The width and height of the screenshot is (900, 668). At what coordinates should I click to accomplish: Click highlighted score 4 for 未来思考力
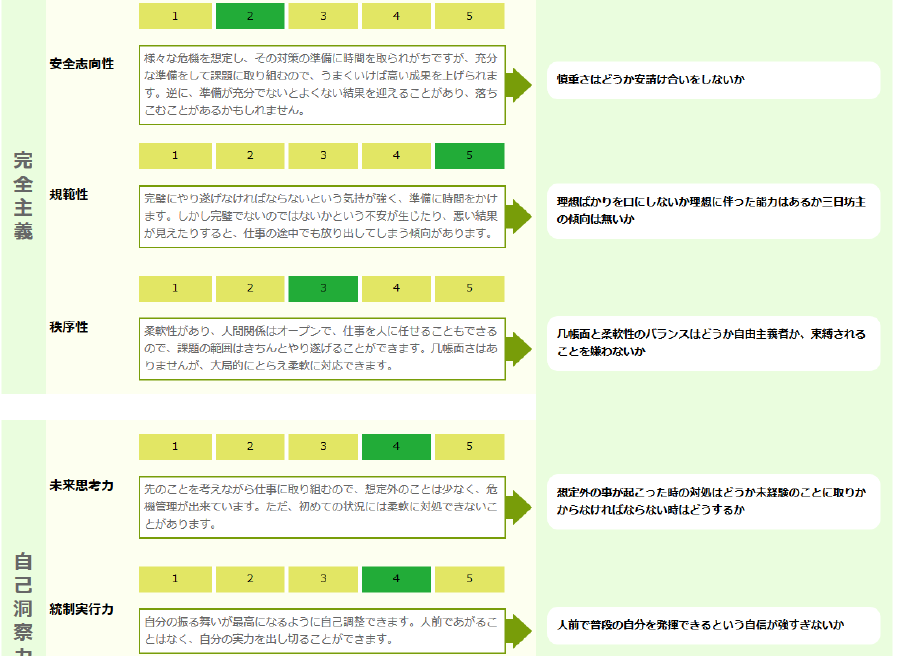click(396, 447)
